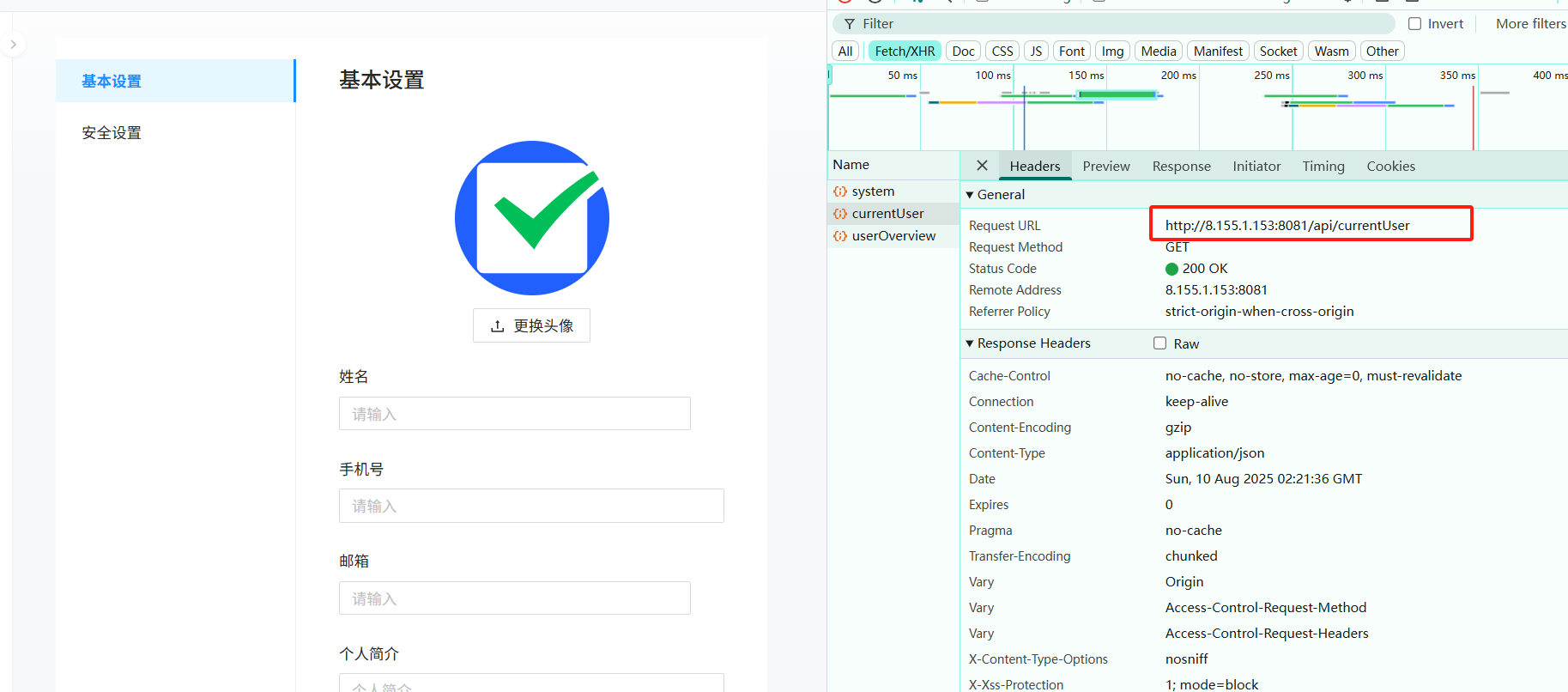Screen dimensions: 1568x692
Task: Click the 更换头像 upload button
Action: (x=531, y=325)
